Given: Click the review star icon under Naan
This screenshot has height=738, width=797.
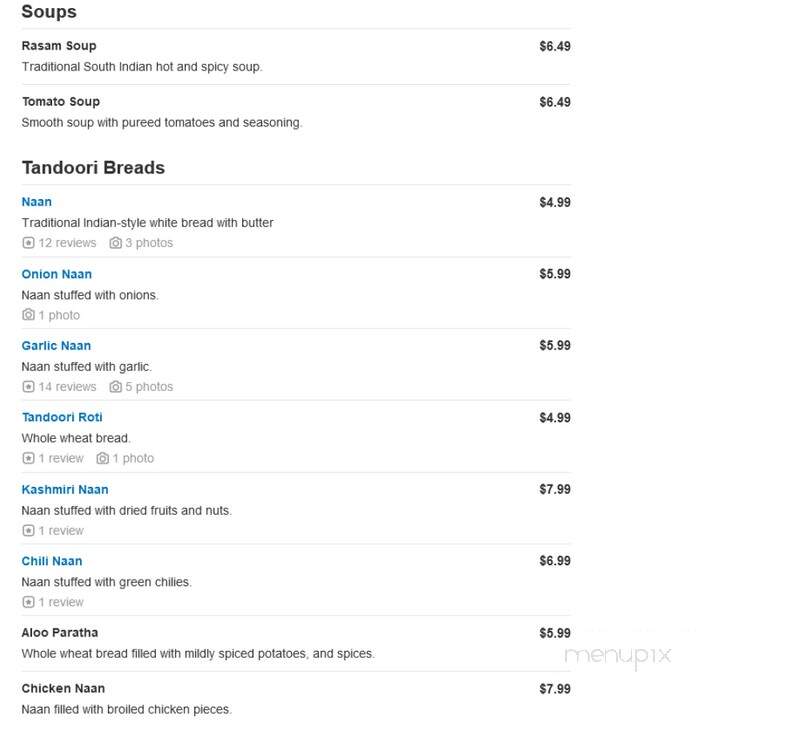Looking at the screenshot, I should [x=28, y=243].
